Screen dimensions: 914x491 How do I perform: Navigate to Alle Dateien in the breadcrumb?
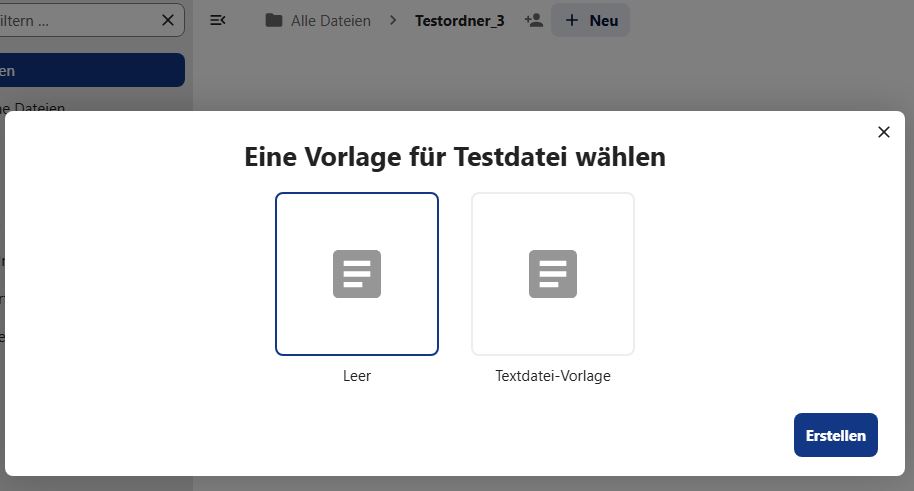tap(330, 20)
